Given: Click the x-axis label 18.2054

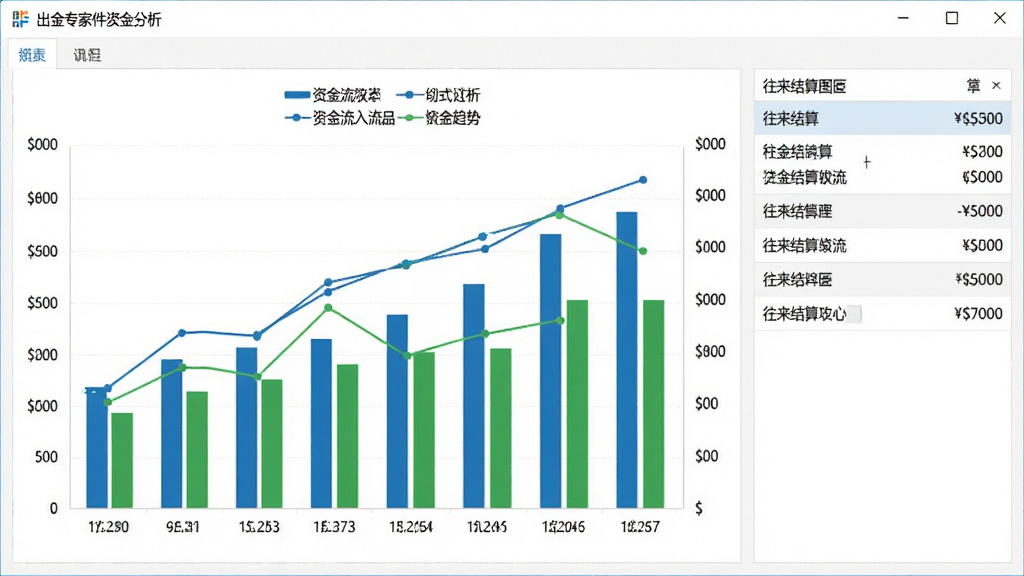Looking at the screenshot, I should [411, 527].
